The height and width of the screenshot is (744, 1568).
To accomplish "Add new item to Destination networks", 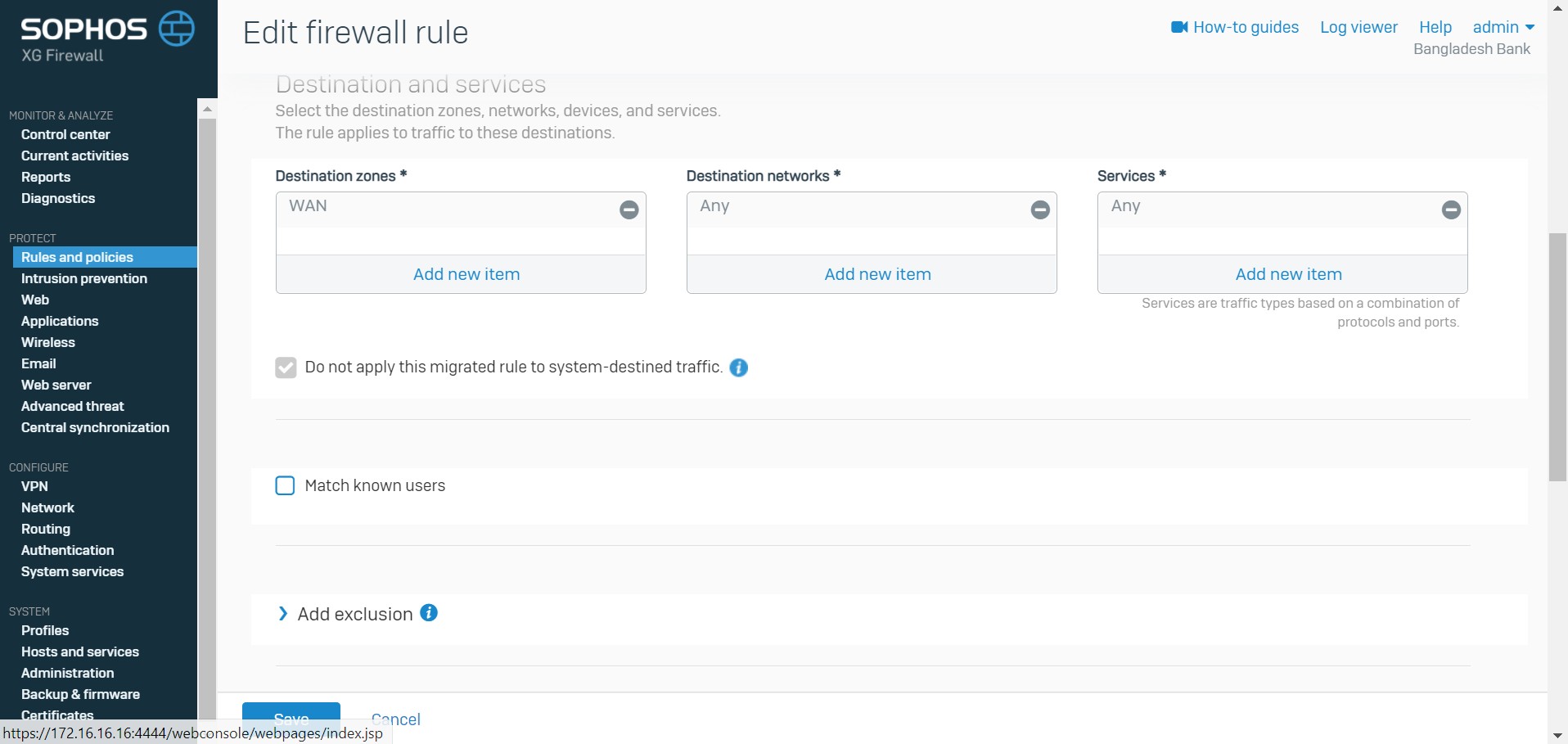I will (876, 274).
